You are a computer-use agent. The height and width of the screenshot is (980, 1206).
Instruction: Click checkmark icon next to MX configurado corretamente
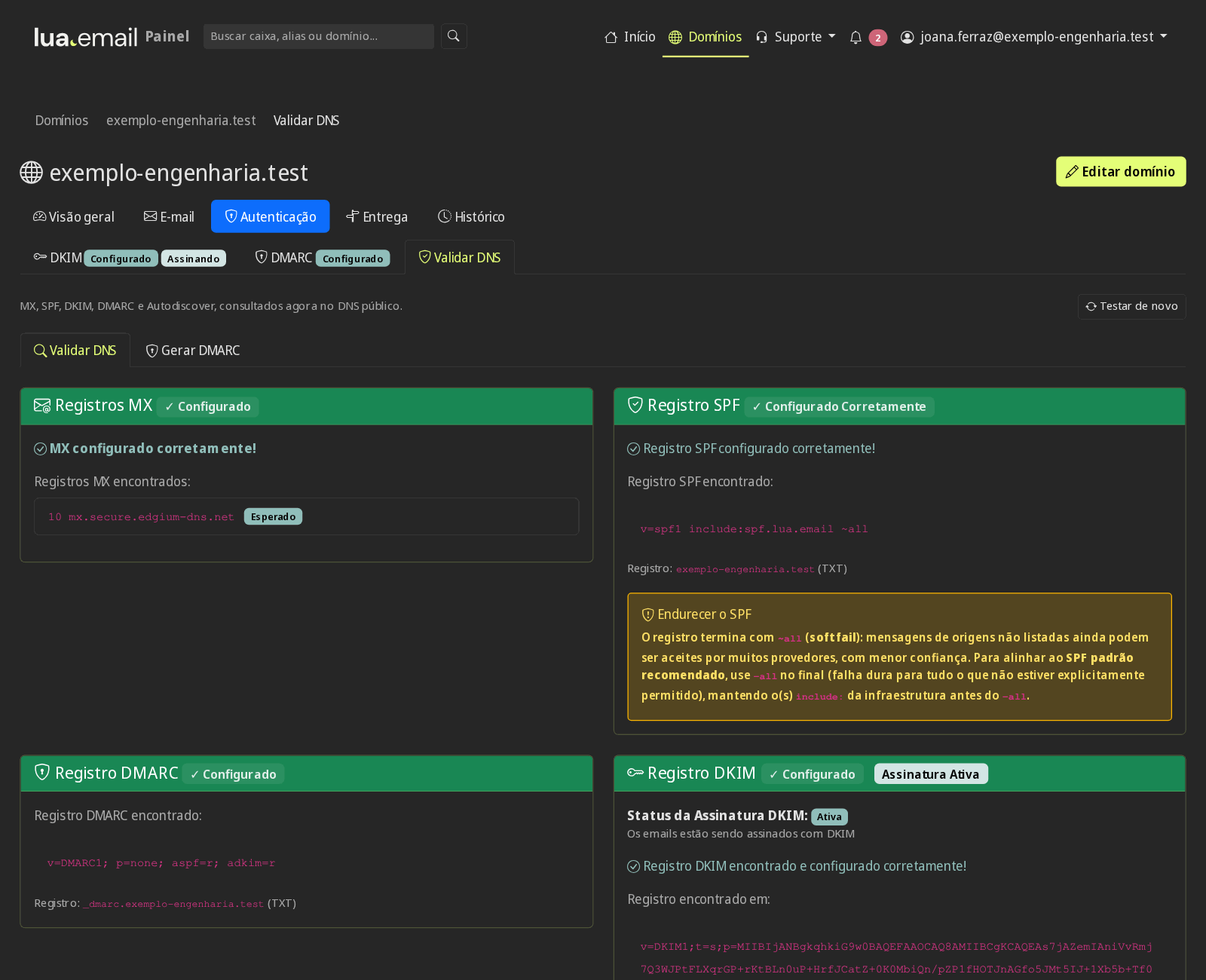41,449
